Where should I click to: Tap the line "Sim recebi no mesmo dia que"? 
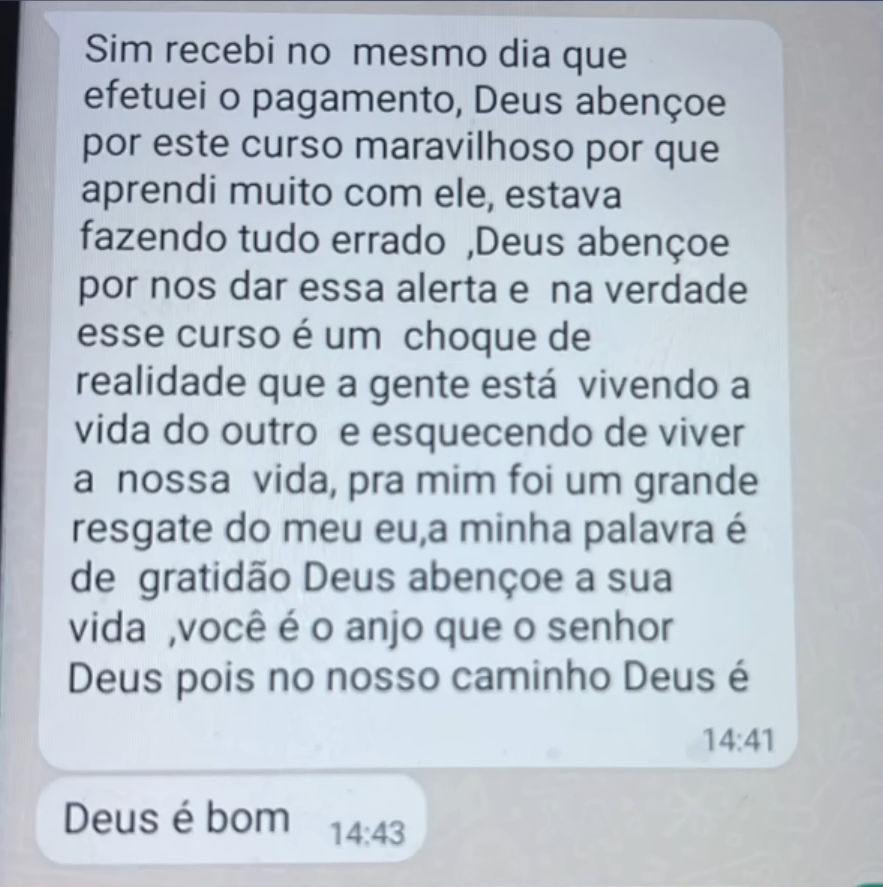(356, 52)
